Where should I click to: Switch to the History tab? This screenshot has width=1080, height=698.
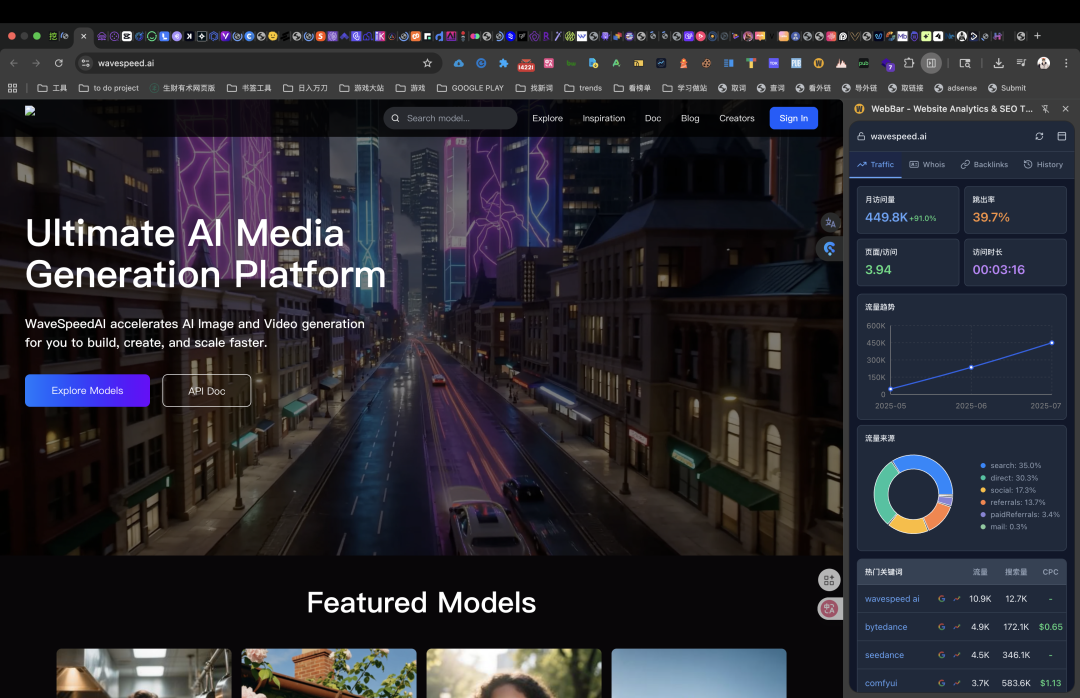coord(1043,165)
